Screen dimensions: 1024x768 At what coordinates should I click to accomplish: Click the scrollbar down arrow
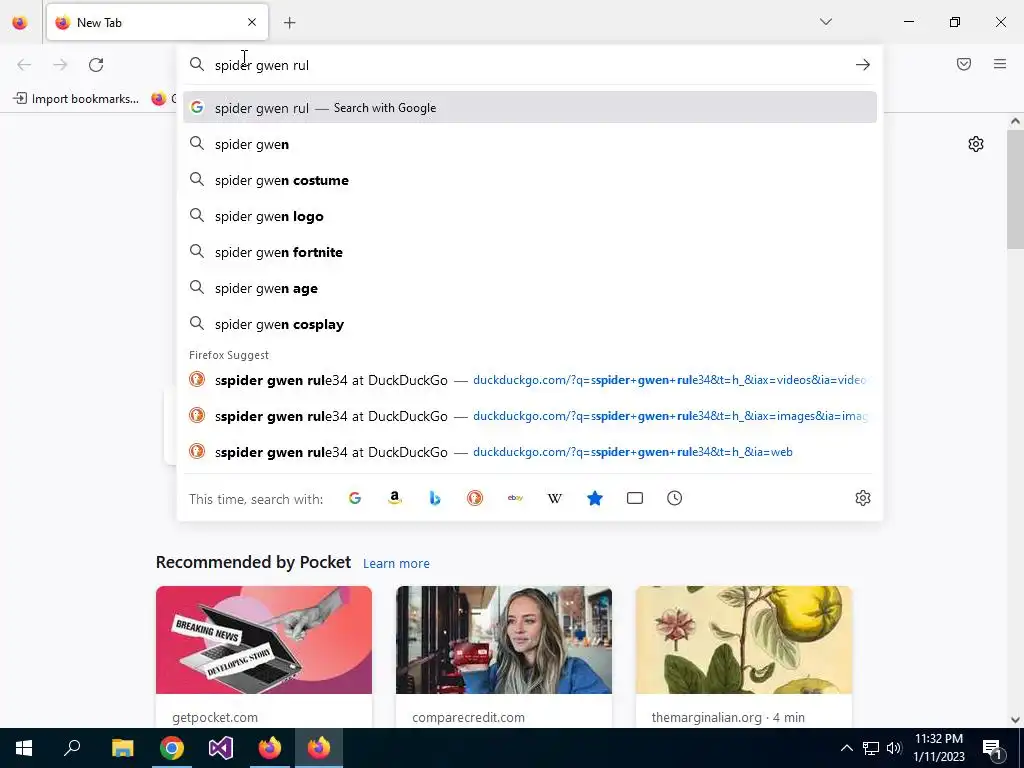pos(1015,720)
